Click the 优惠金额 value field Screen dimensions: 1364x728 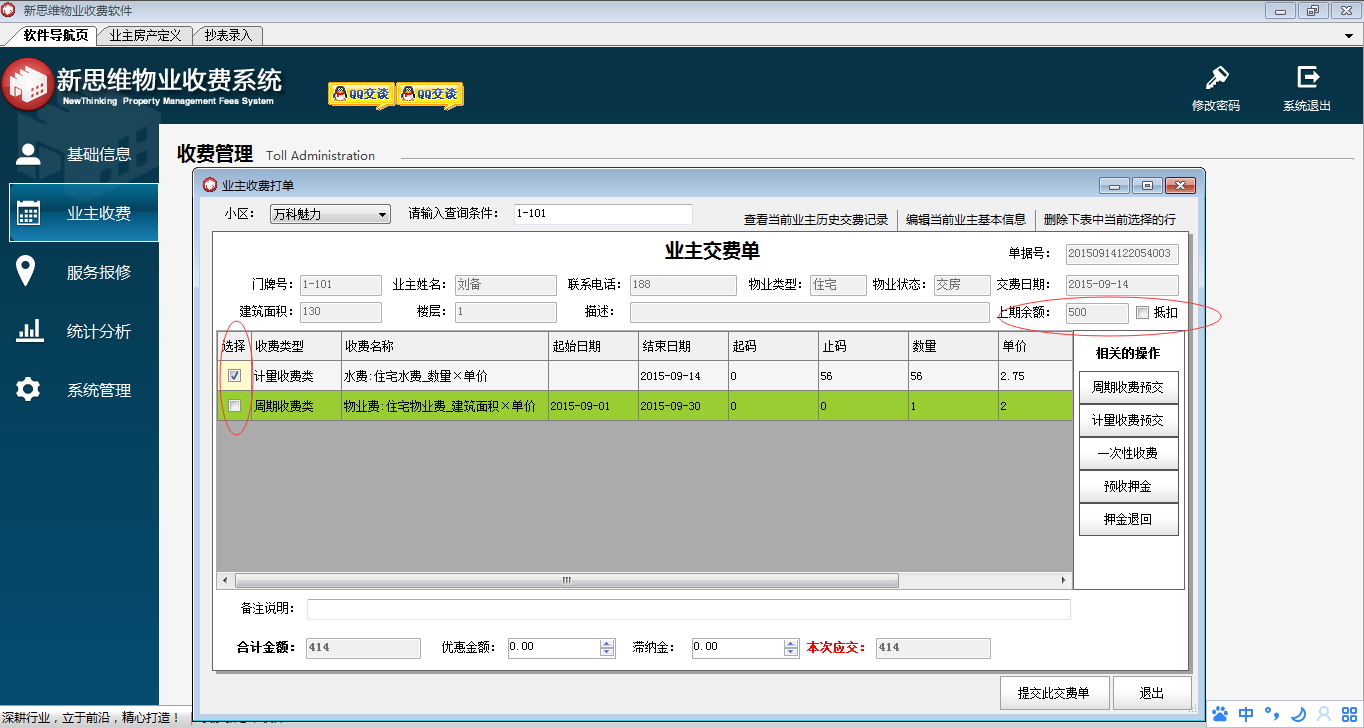(554, 648)
